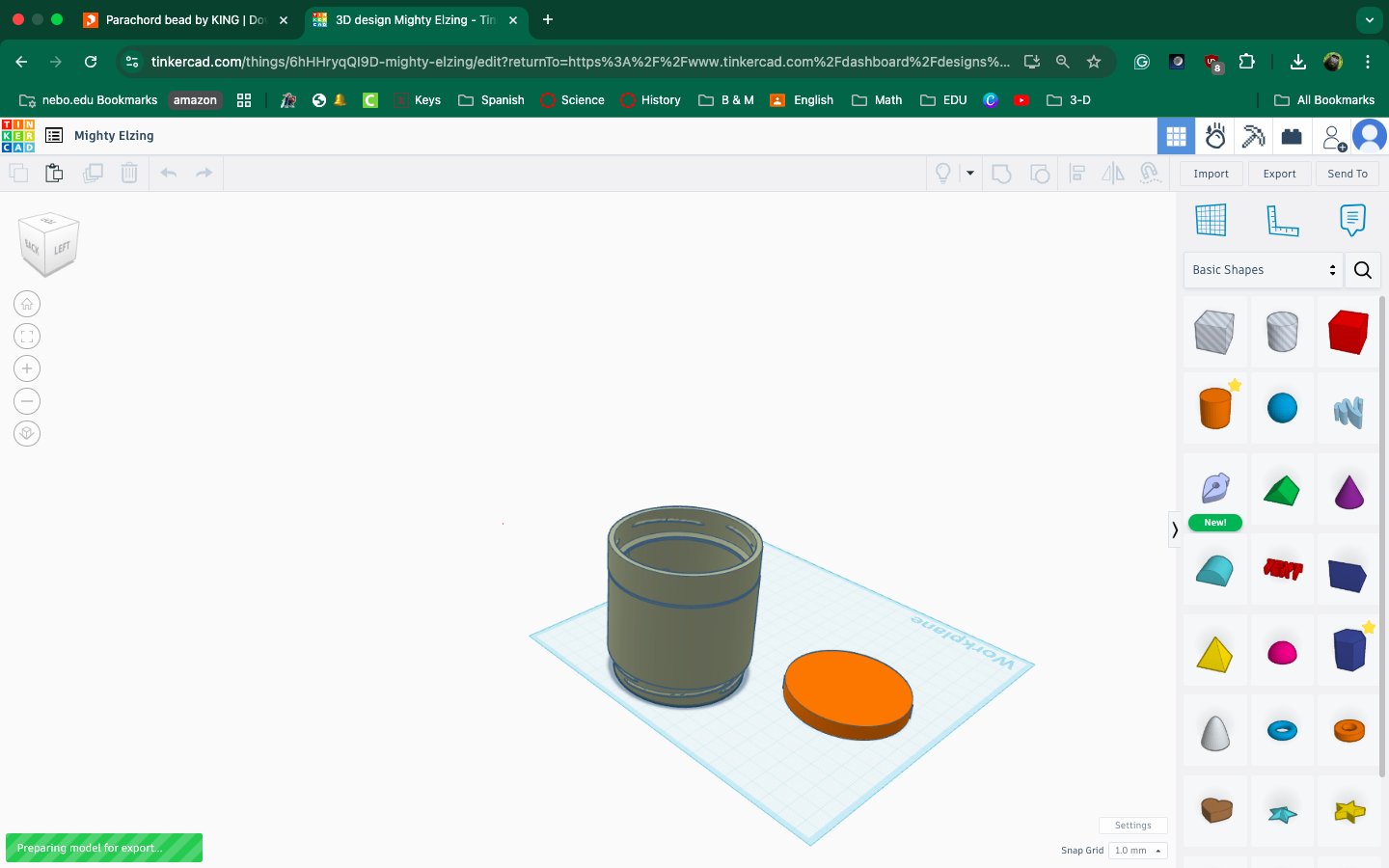Select the Workplane tool icon
Viewport: 1389px width, 868px height.
click(1211, 220)
